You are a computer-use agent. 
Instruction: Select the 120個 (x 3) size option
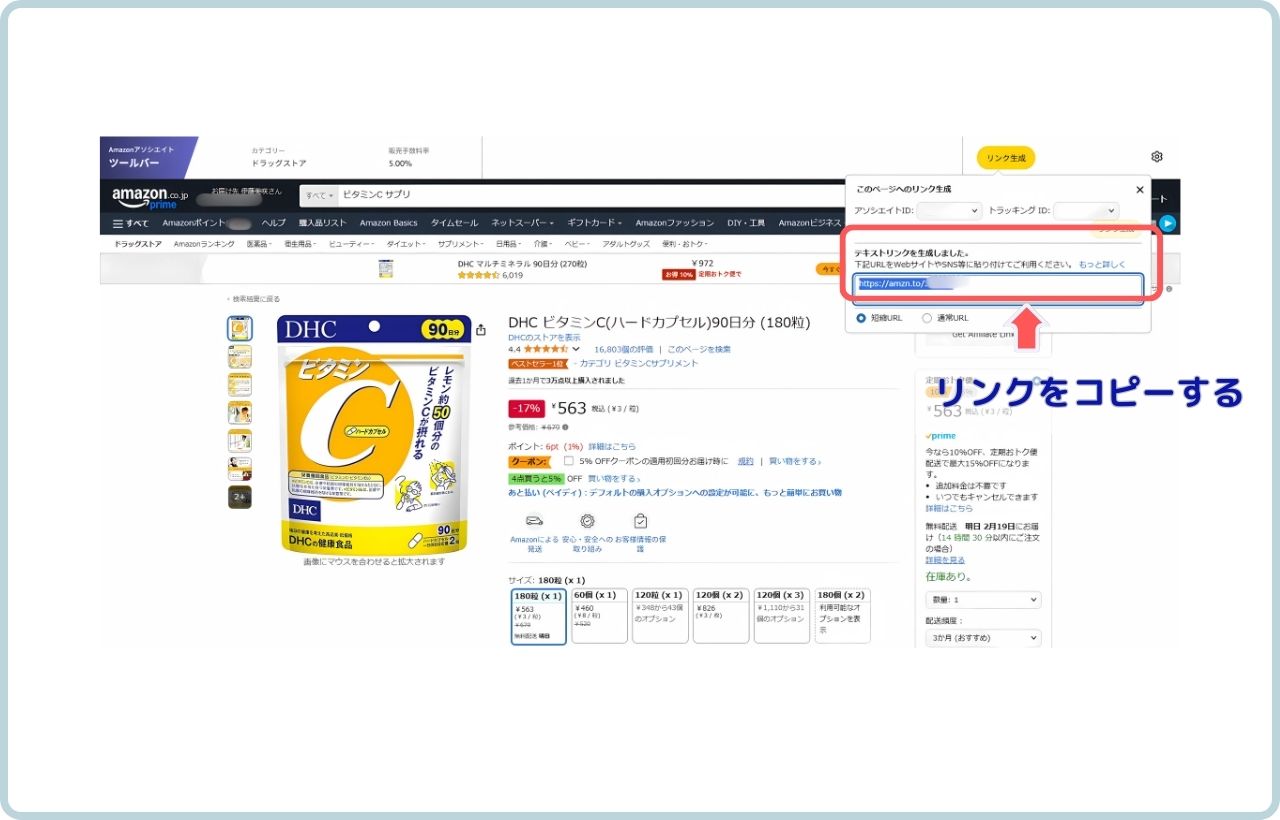pos(781,616)
